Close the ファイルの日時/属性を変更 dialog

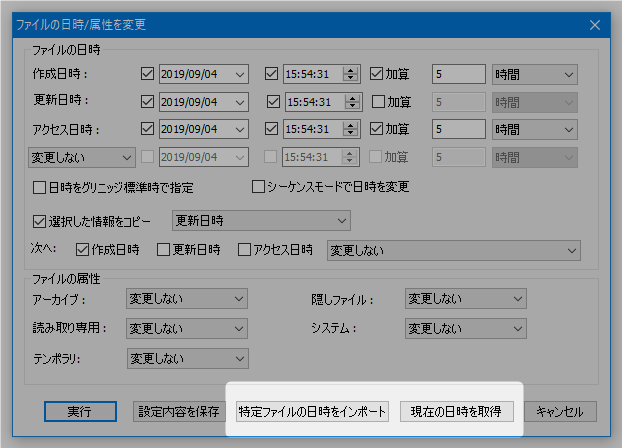pos(595,25)
